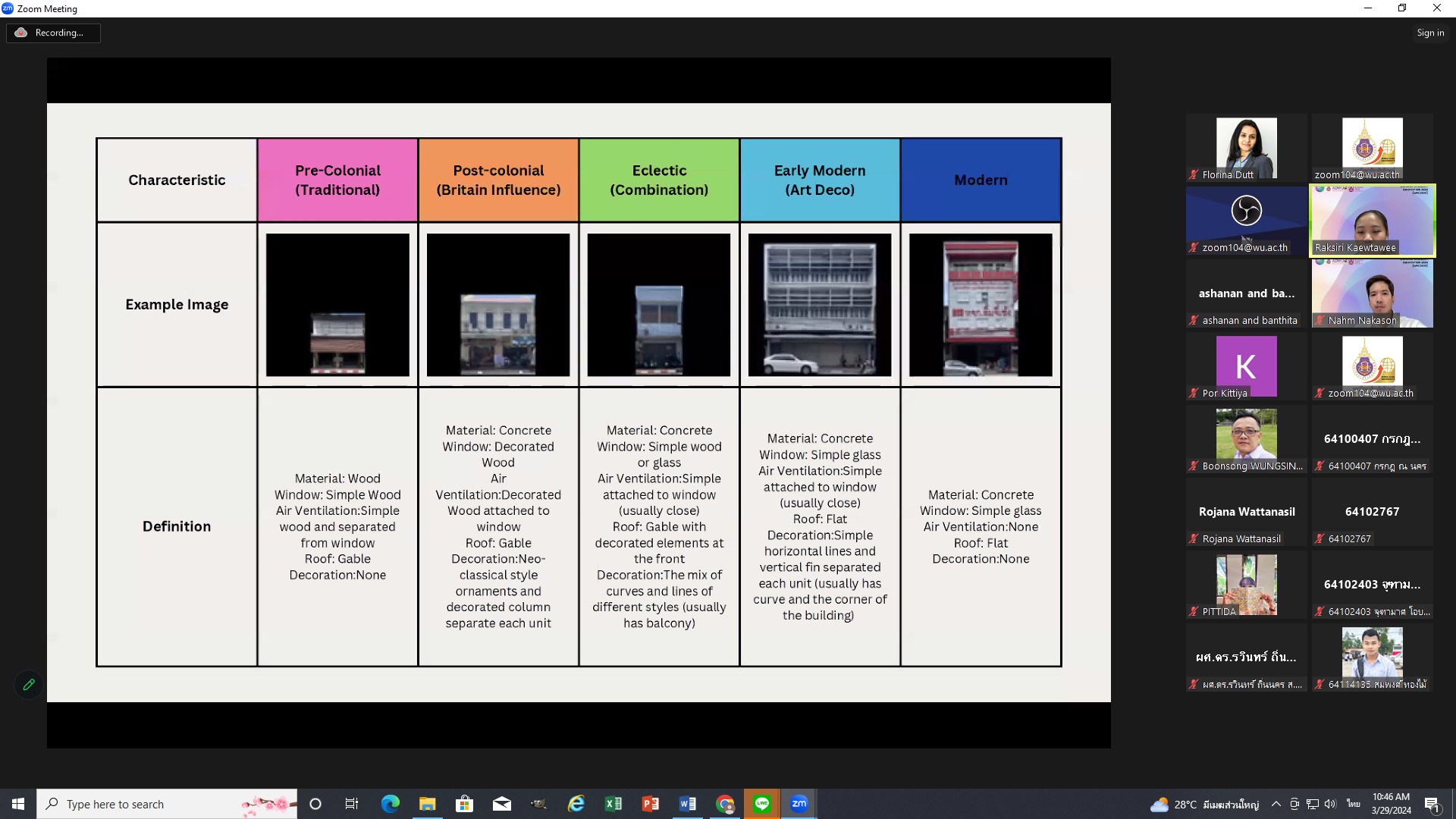
Task: Toggle the volume speaker icon in the system tray
Action: tap(1330, 804)
